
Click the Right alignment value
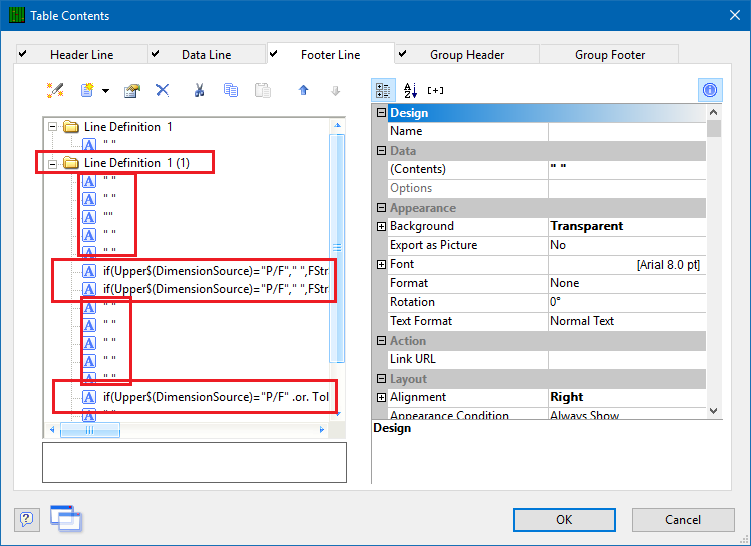click(x=627, y=397)
